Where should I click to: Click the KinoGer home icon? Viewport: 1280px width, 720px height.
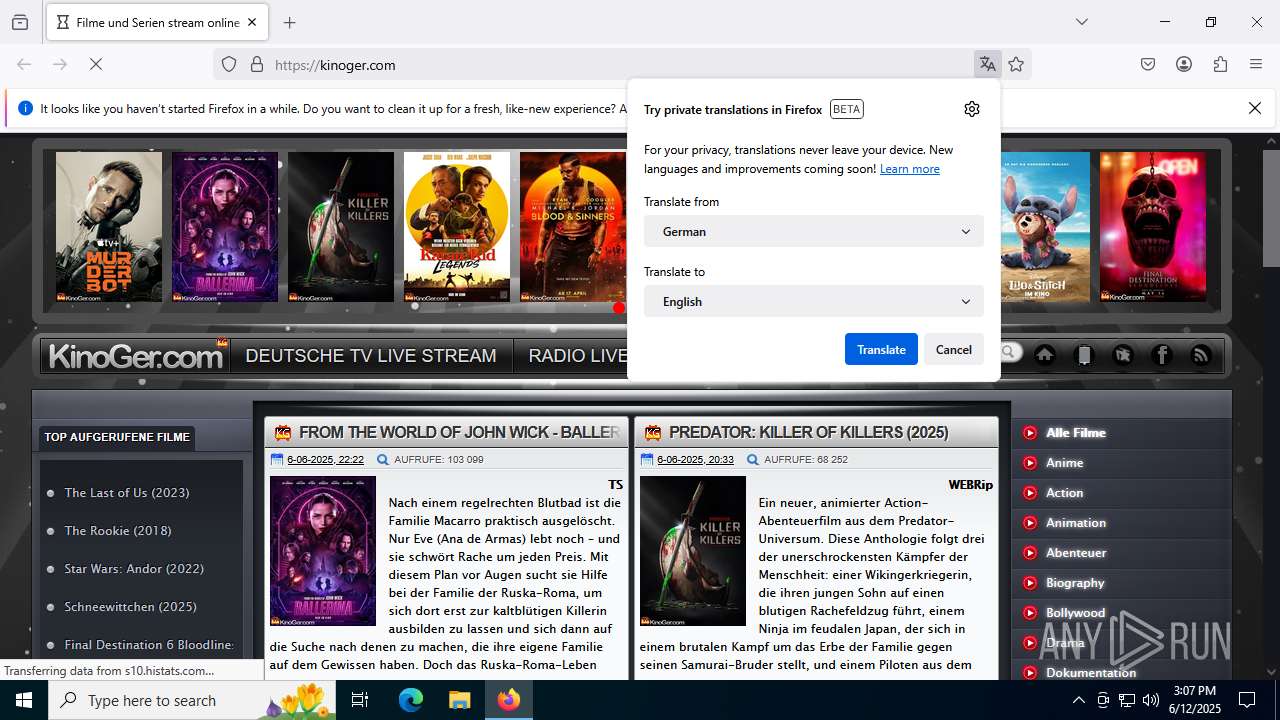coord(1045,355)
